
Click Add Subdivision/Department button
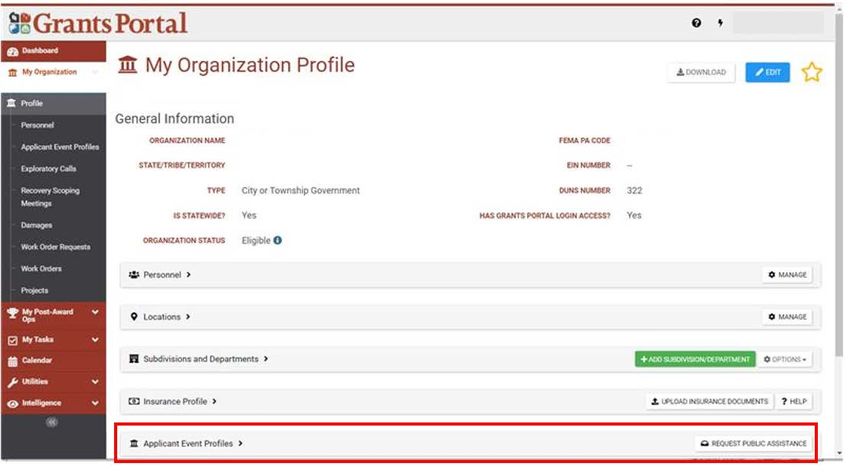pyautogui.click(x=695, y=359)
